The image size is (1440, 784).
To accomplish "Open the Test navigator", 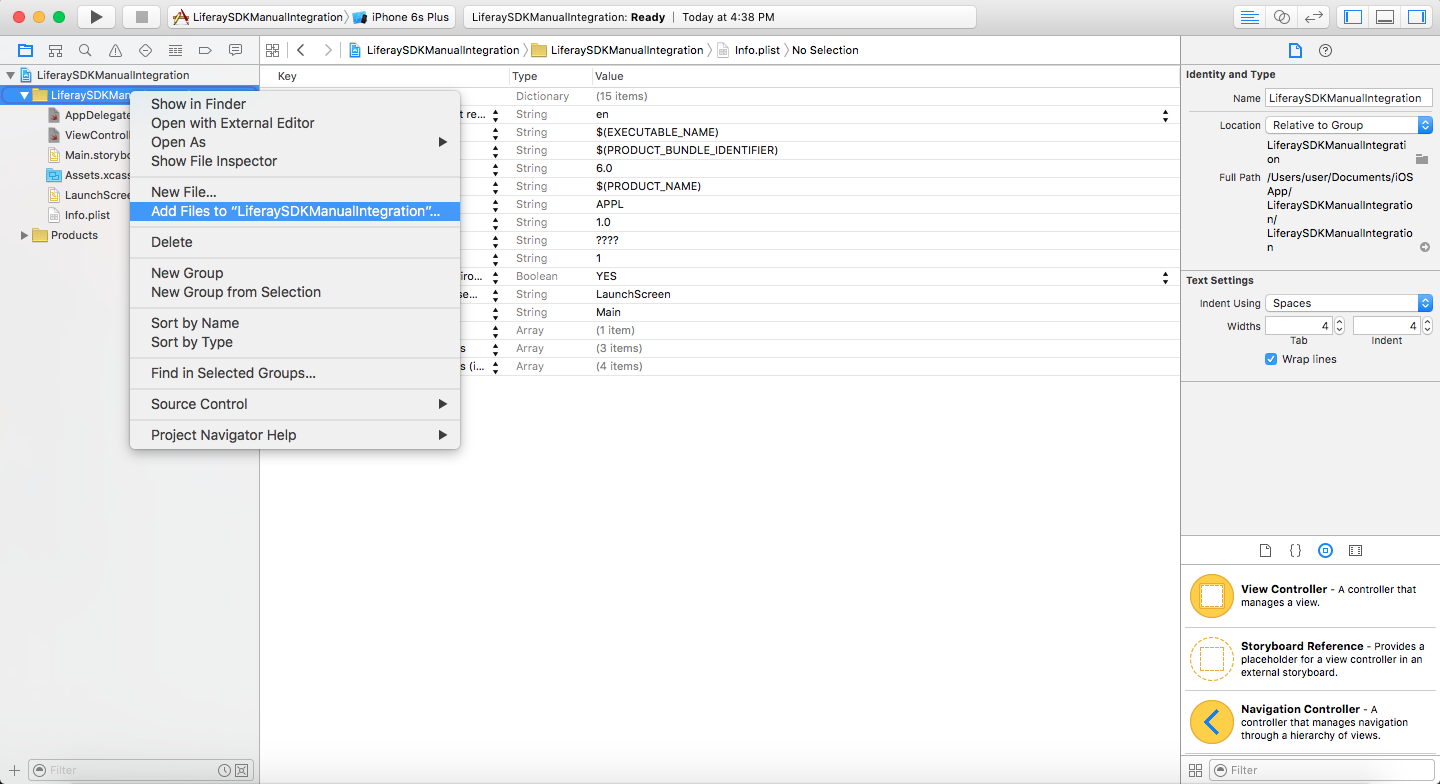I will coord(145,50).
